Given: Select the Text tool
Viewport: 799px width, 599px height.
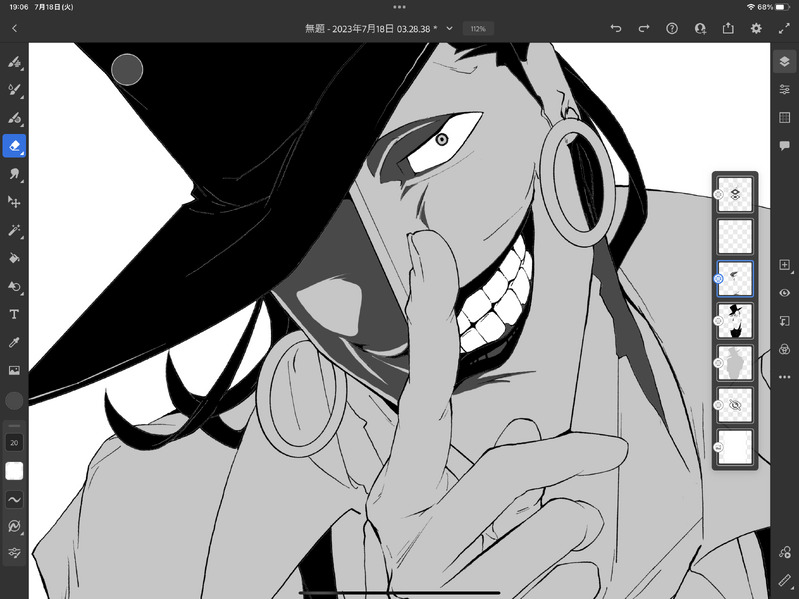Looking at the screenshot, I should [x=14, y=314].
